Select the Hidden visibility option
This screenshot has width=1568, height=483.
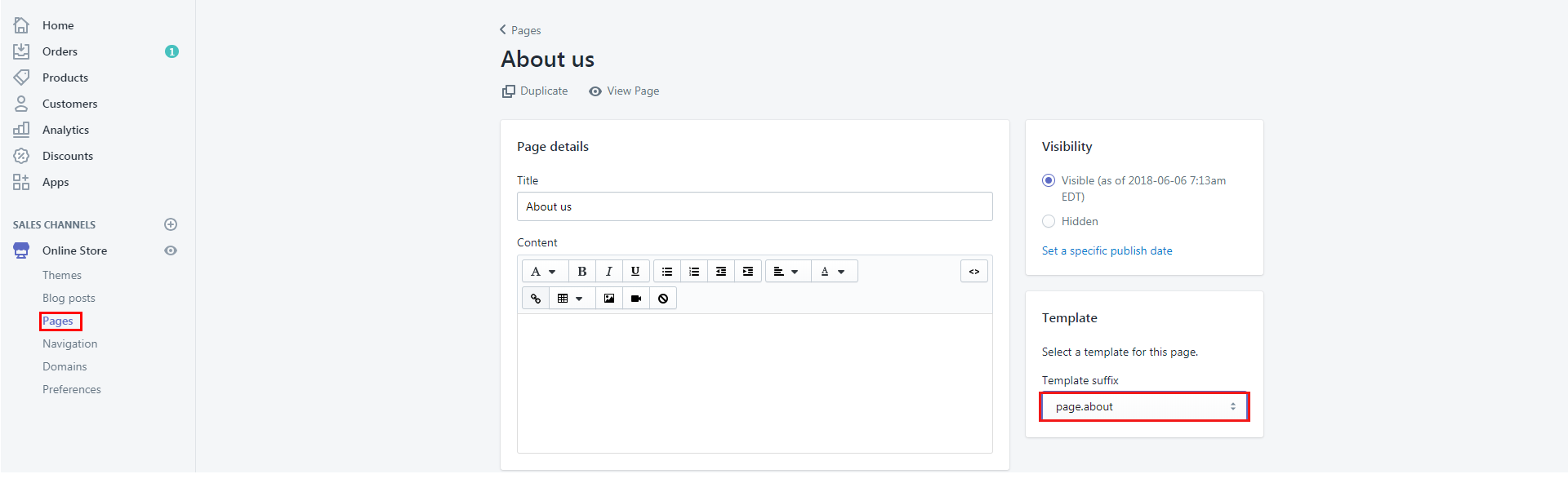pyautogui.click(x=1049, y=221)
